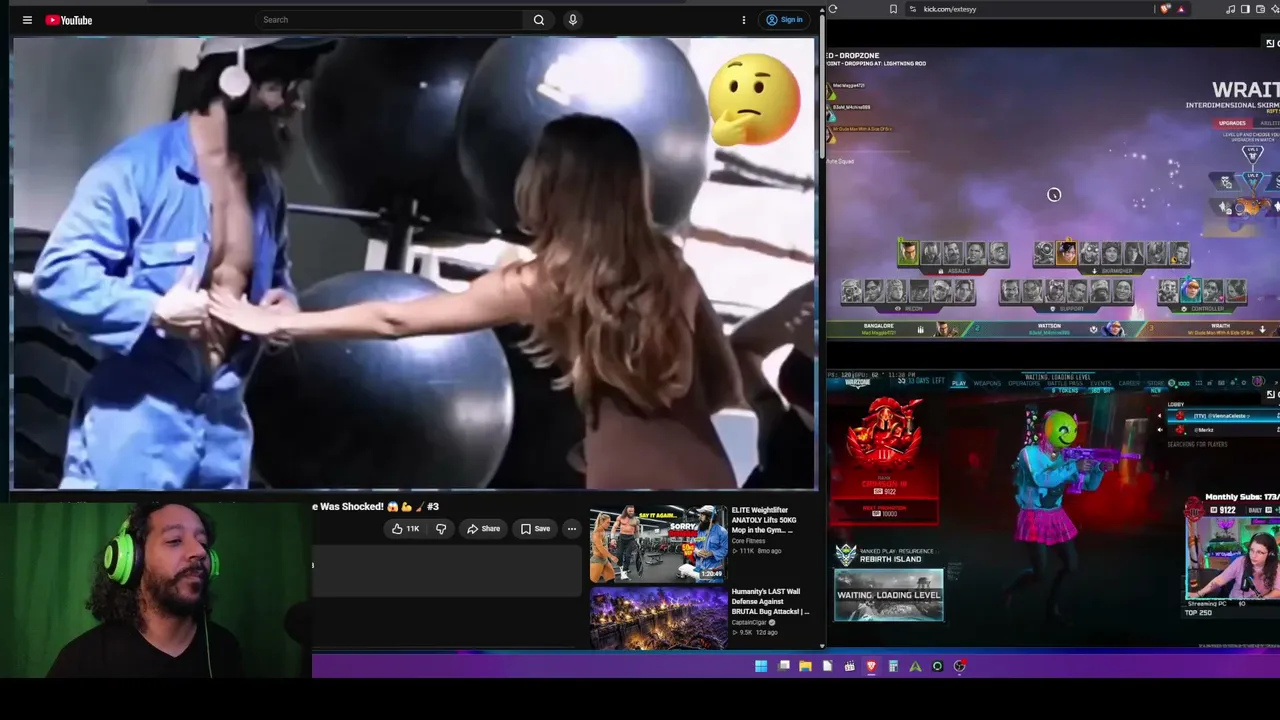1280x720 pixels.
Task: Sign in to YouTube
Action: click(x=784, y=20)
